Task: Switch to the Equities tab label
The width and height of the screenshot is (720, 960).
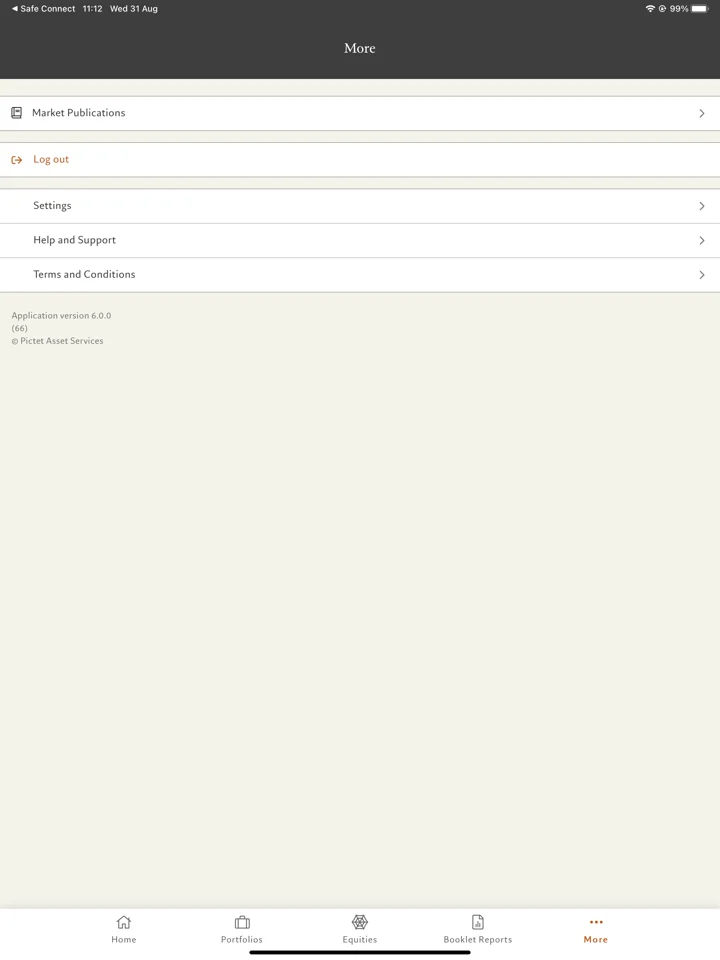Action: click(x=360, y=939)
